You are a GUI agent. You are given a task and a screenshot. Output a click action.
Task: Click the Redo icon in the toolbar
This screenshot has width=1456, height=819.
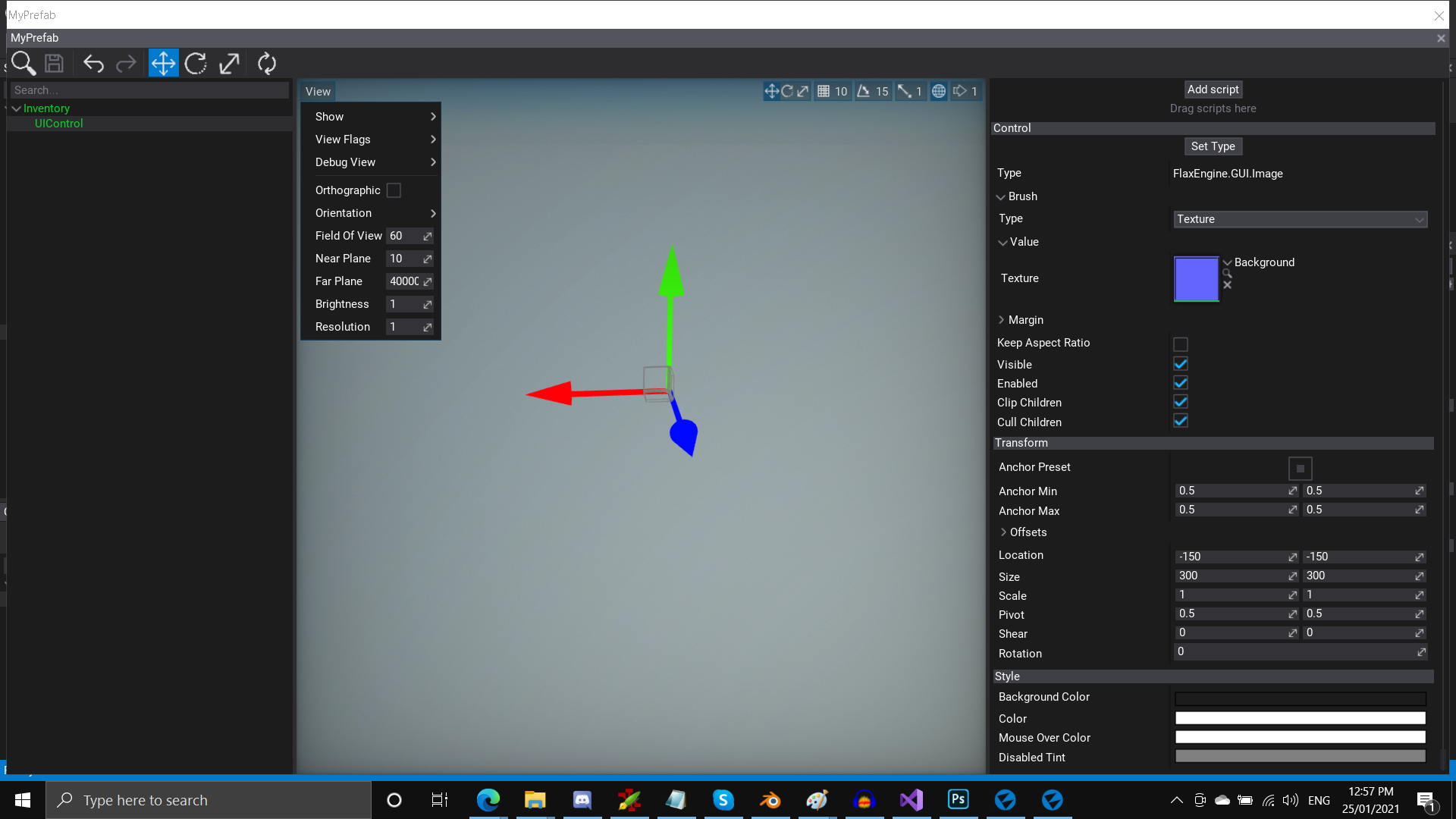(127, 63)
